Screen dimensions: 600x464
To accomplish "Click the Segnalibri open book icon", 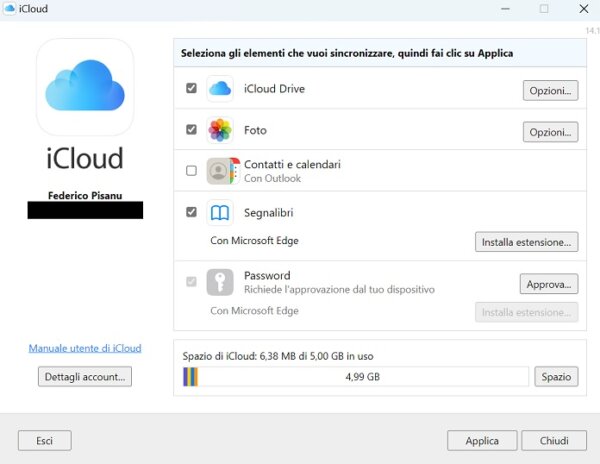I will 220,212.
